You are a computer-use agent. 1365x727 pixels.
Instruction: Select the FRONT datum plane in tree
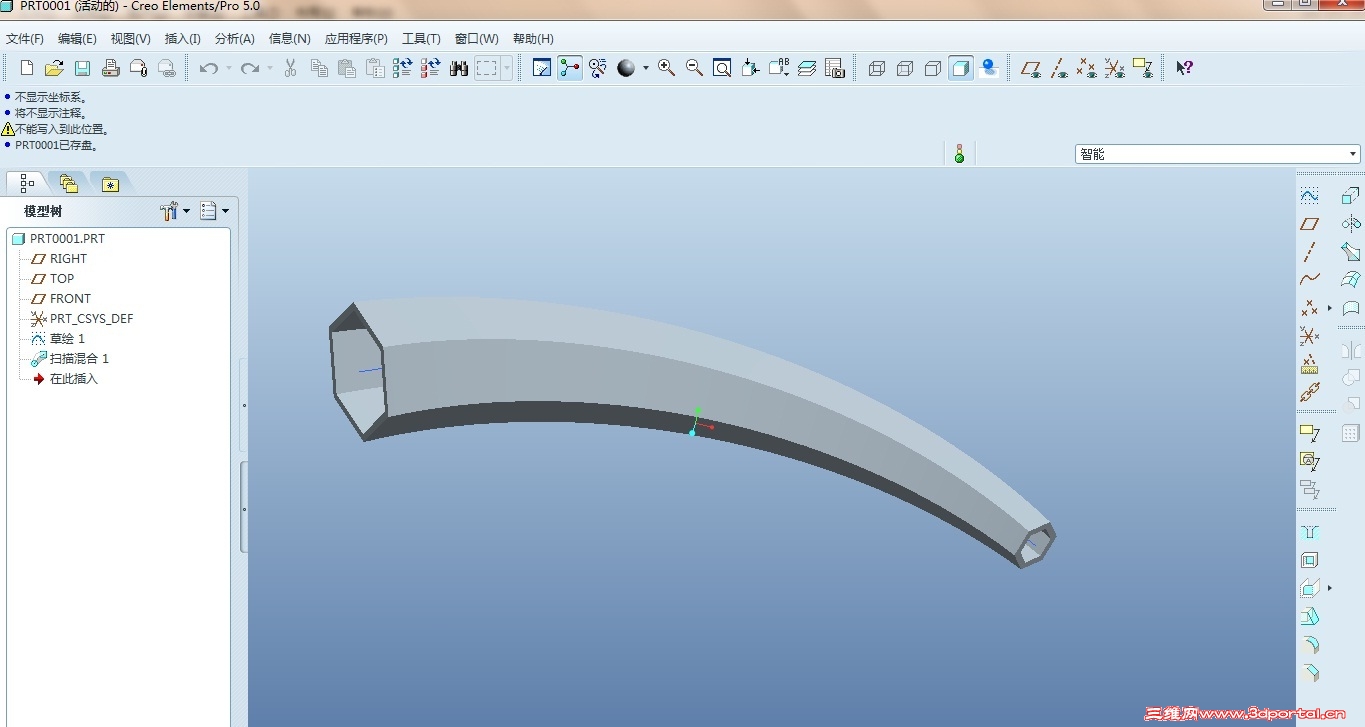pyautogui.click(x=70, y=298)
